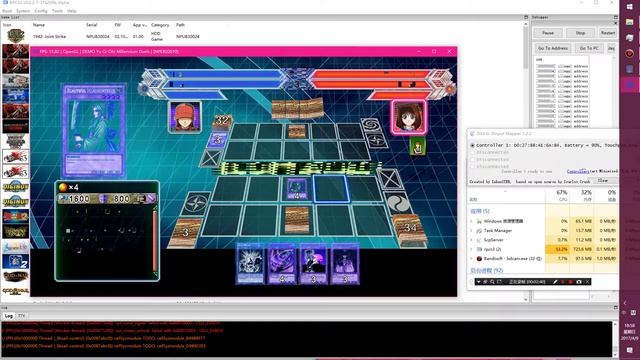Sort game list by Serial column

(x=91, y=25)
